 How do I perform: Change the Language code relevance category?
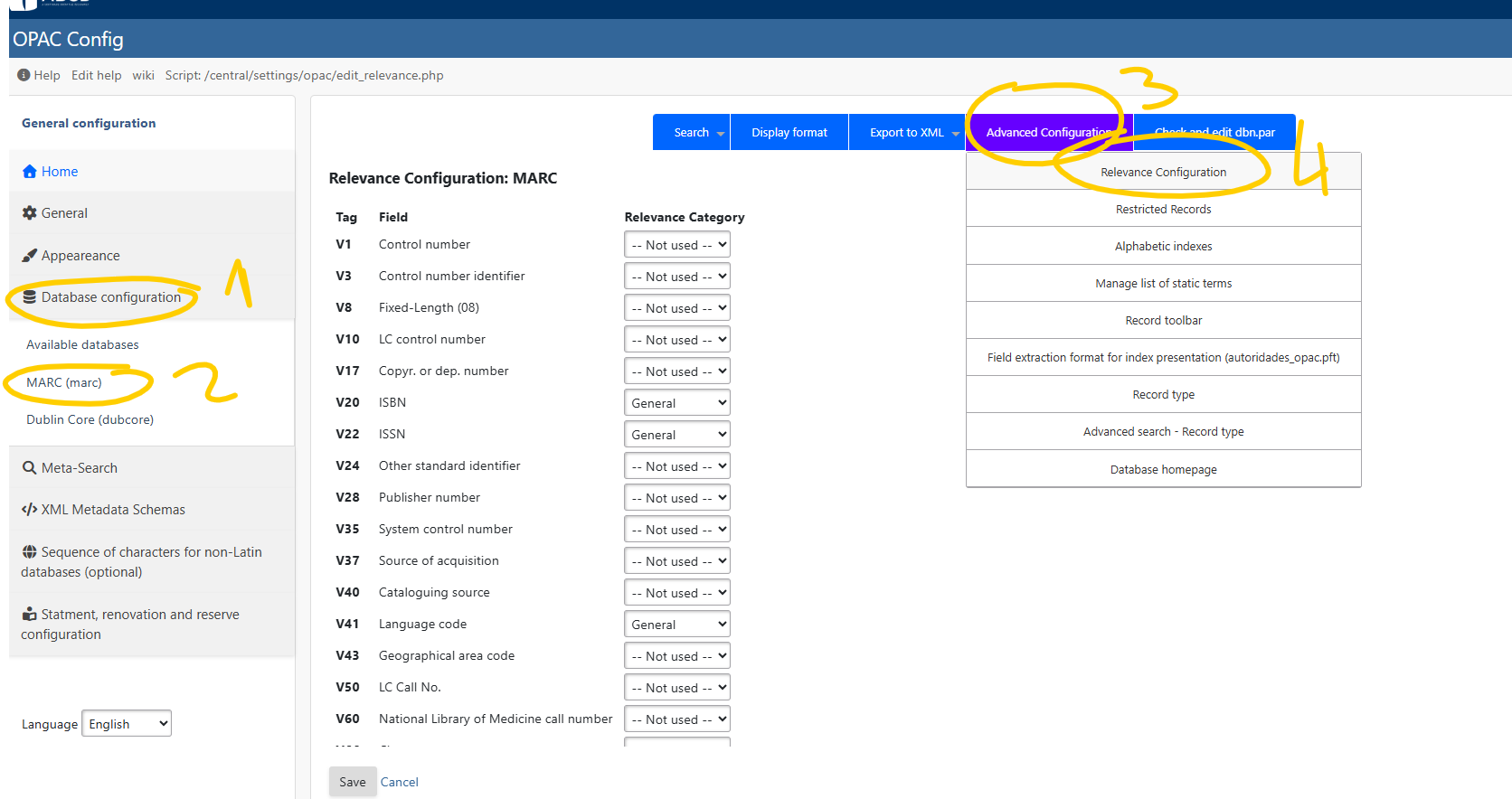point(676,625)
